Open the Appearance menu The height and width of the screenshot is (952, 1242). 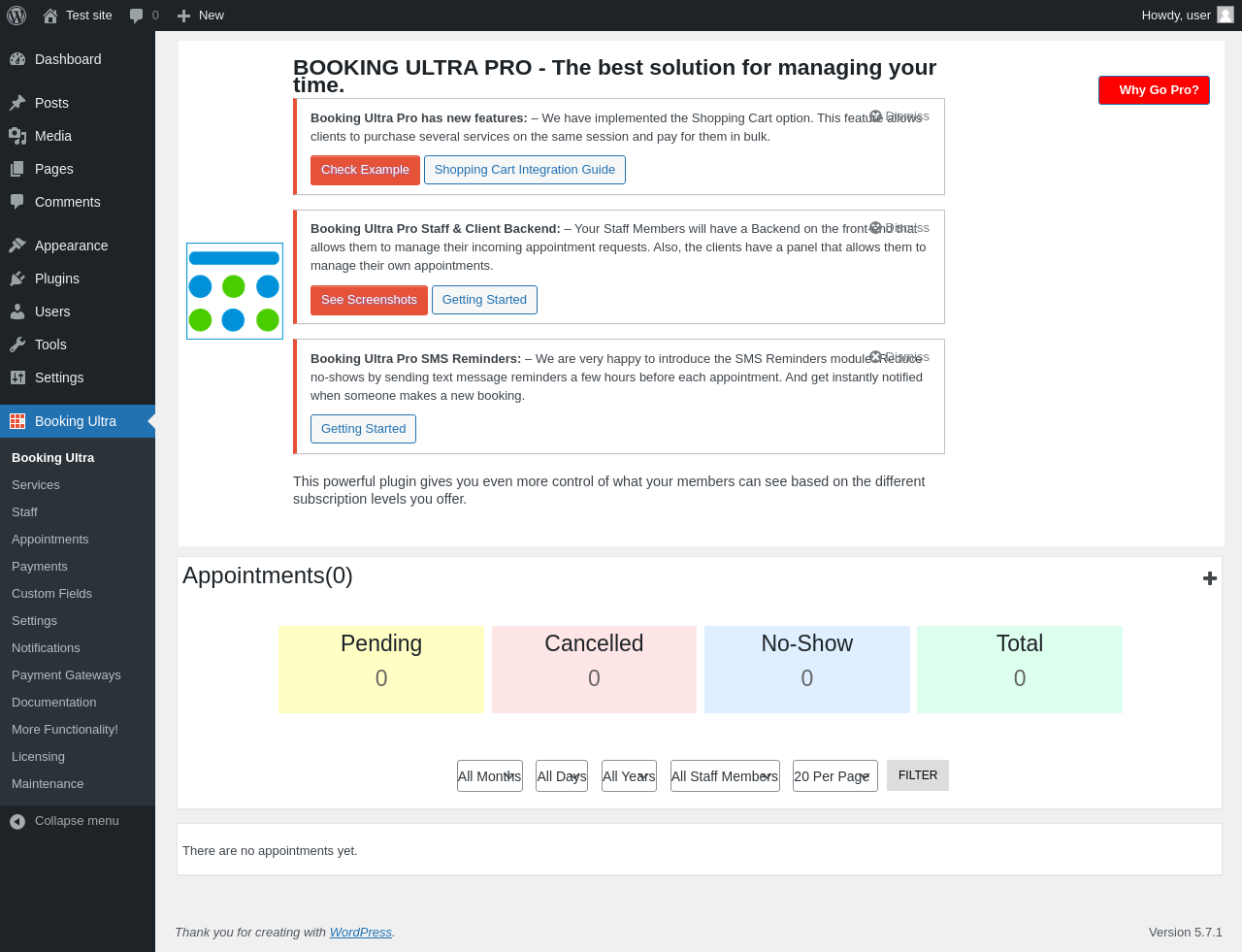pyautogui.click(x=71, y=246)
